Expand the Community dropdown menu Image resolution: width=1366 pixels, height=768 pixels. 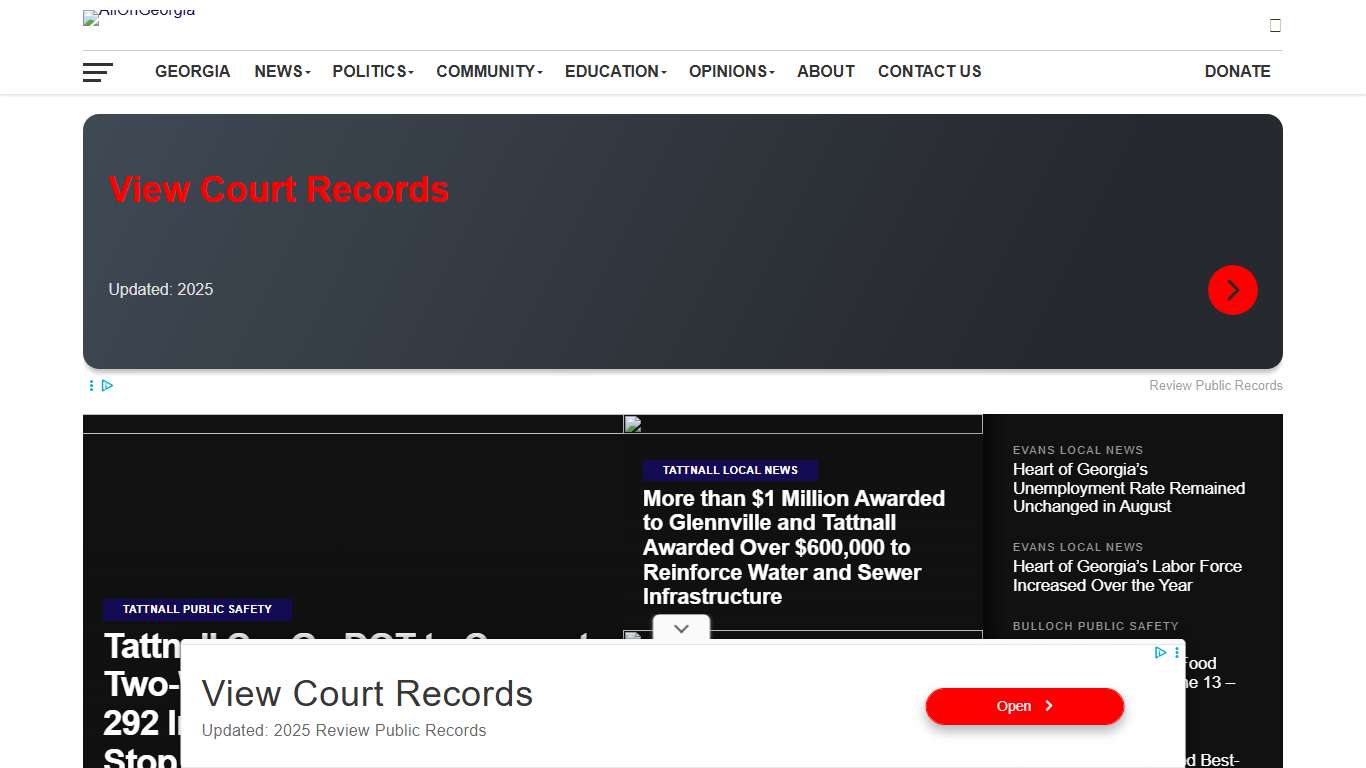pyautogui.click(x=489, y=72)
